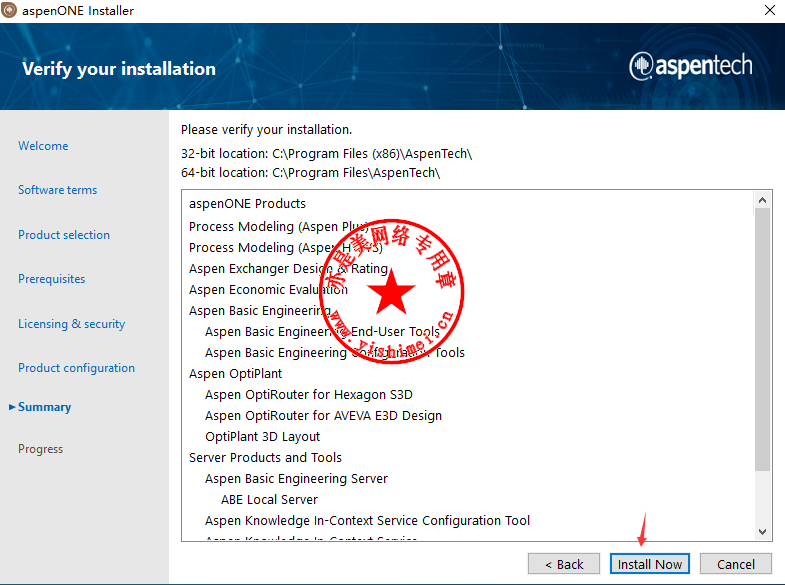Select 'Process Modeling (Aspen HYSYS)' entry
Viewport: 785px width, 585px height.
click(x=286, y=248)
